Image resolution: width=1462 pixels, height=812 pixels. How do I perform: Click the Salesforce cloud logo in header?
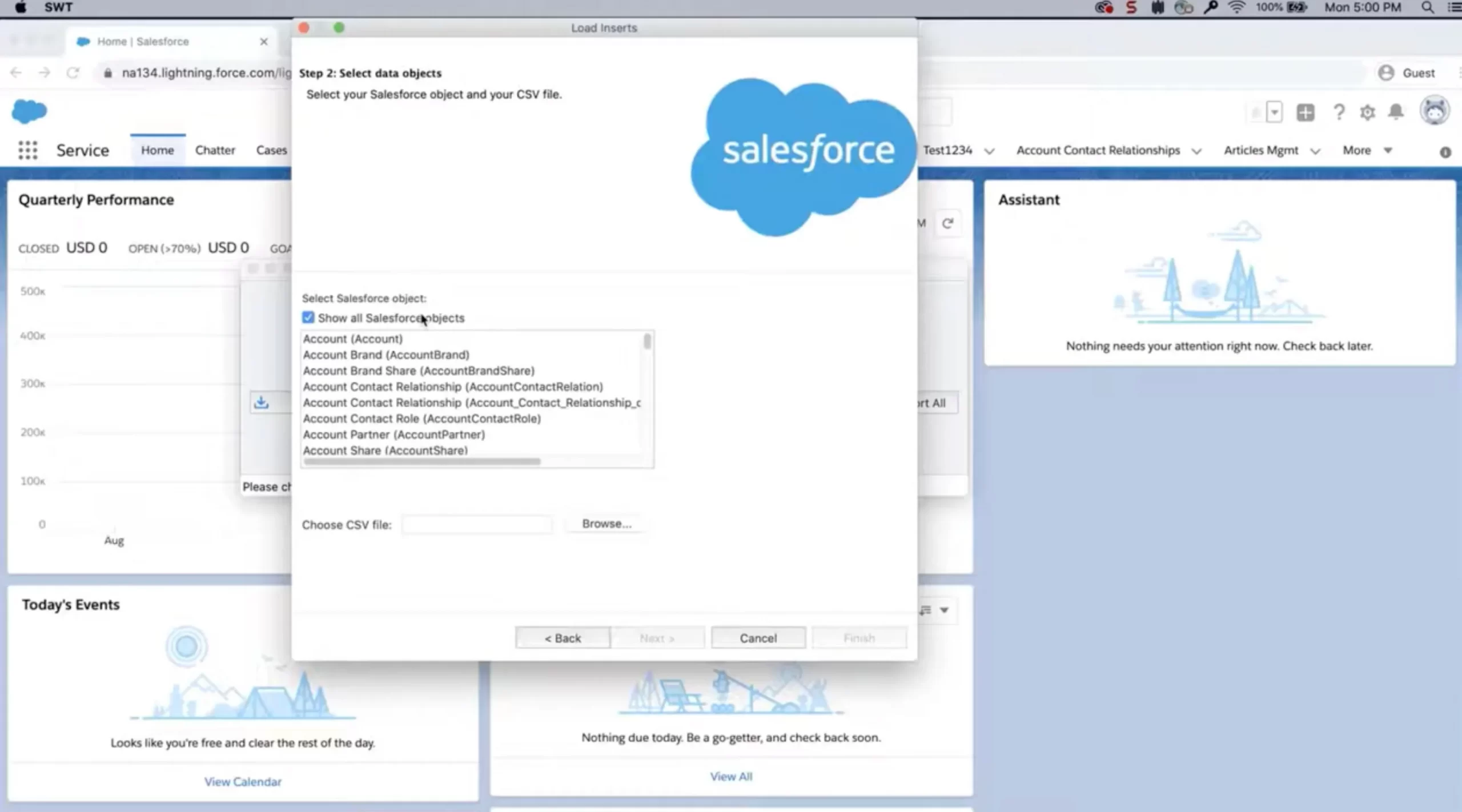point(29,111)
